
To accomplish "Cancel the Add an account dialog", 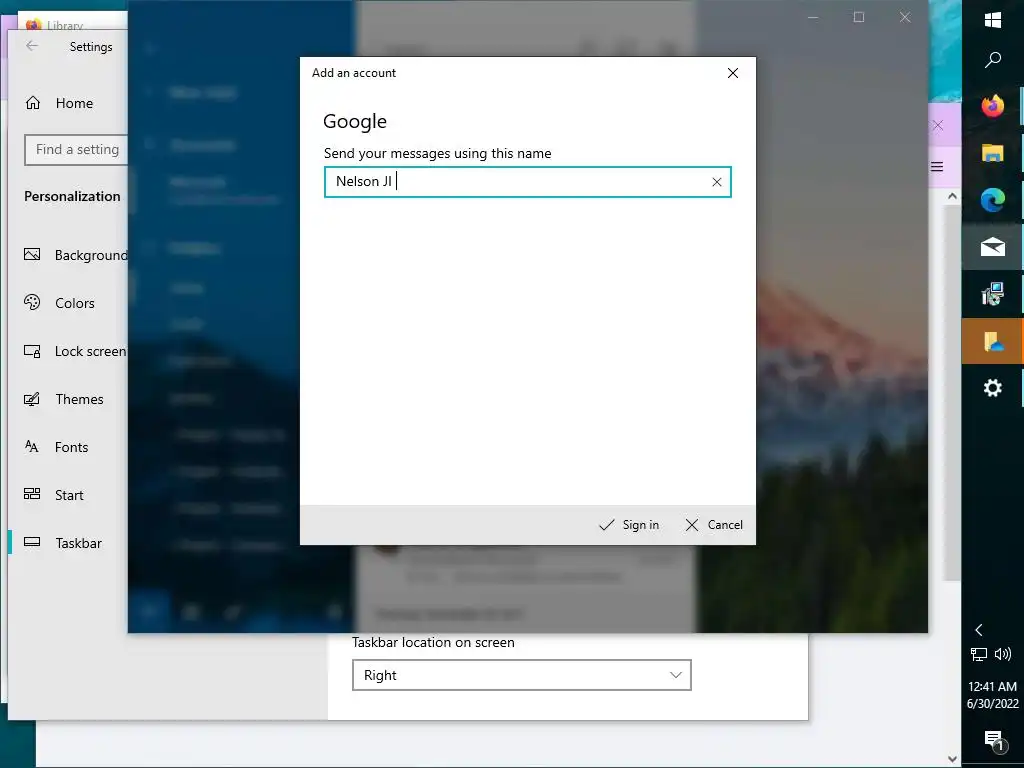I will pos(714,525).
